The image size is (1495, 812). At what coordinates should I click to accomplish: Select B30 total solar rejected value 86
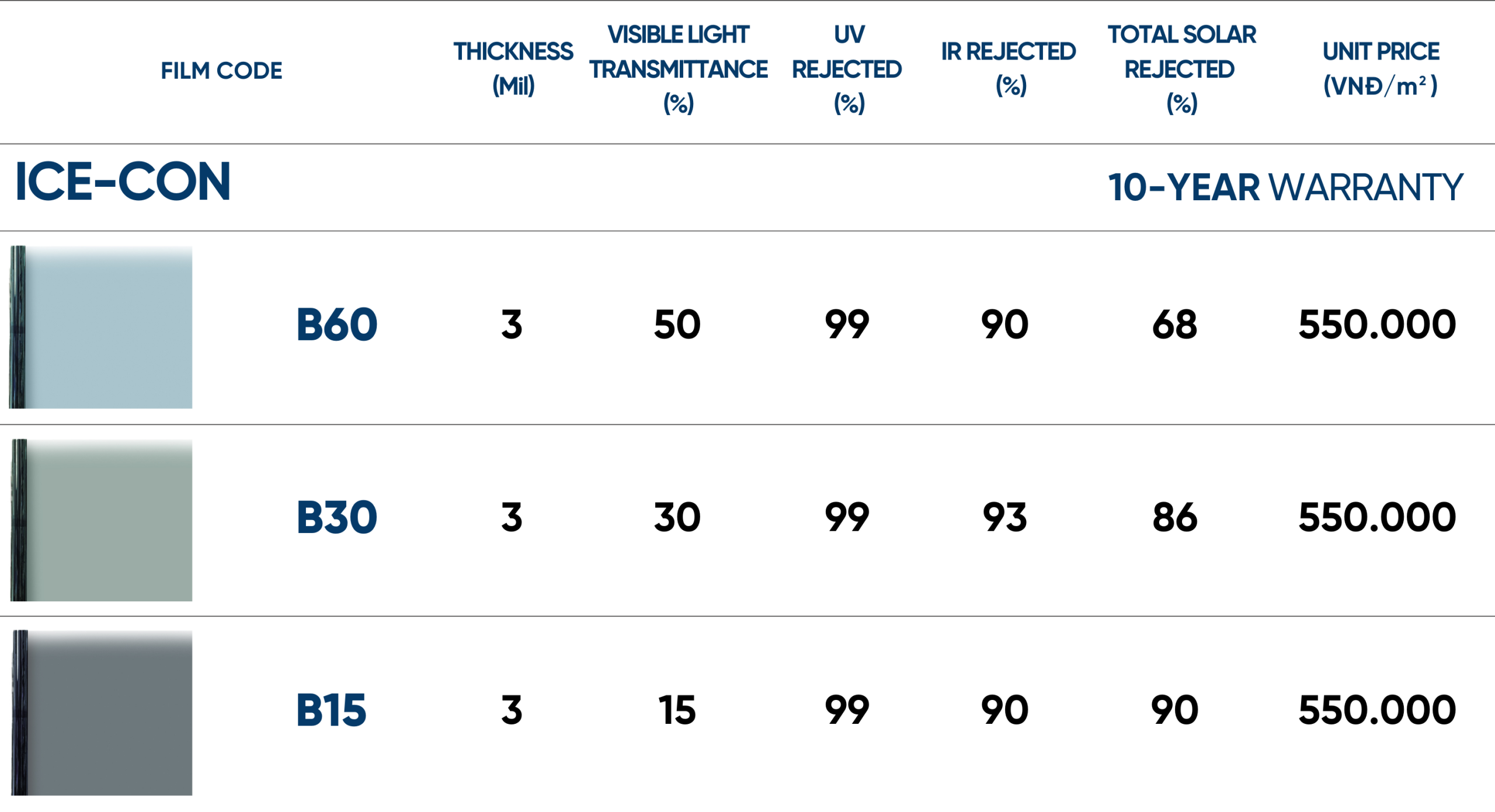tap(1174, 518)
